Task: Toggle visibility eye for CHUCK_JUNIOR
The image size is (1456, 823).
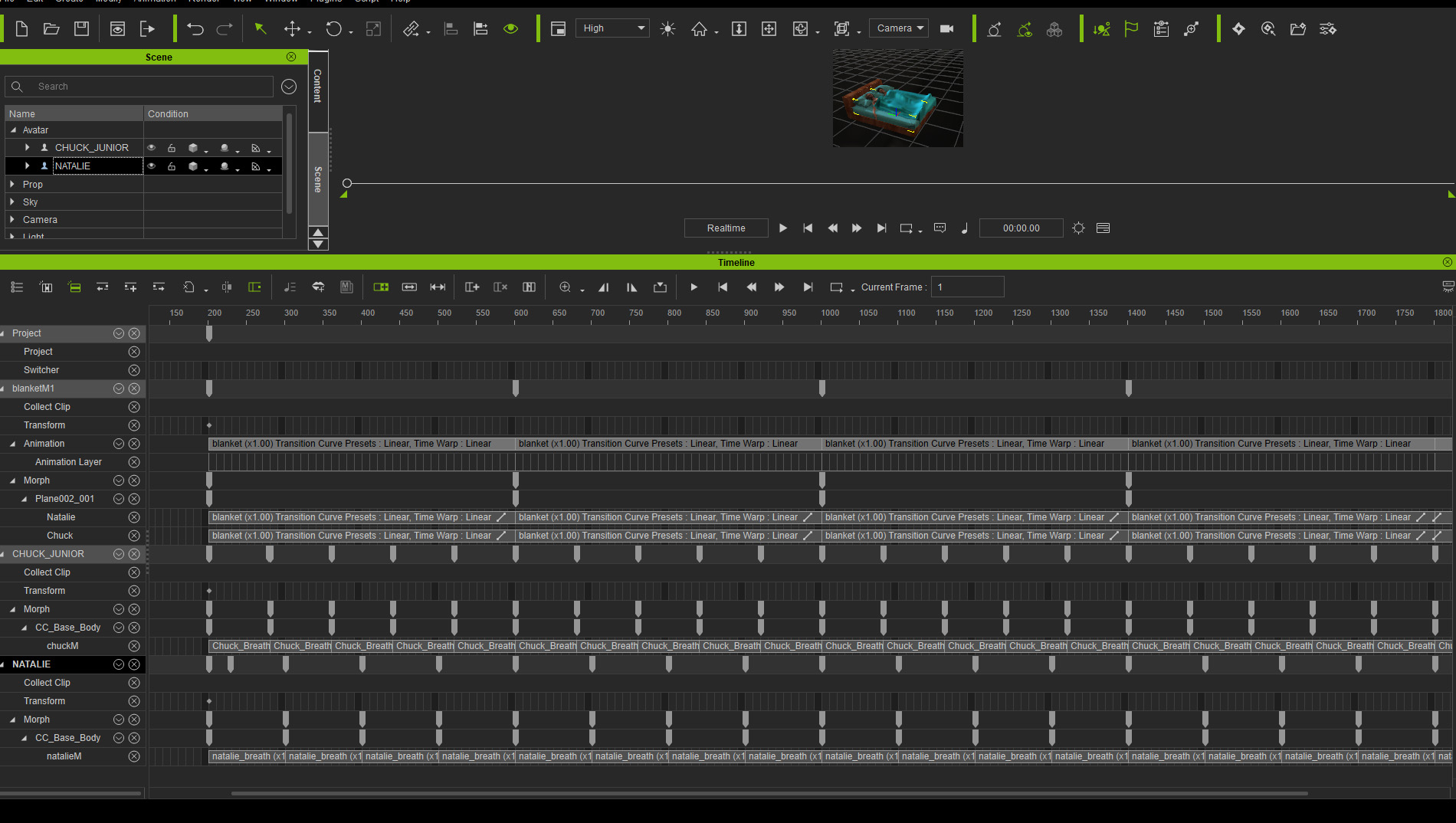Action: (x=152, y=148)
